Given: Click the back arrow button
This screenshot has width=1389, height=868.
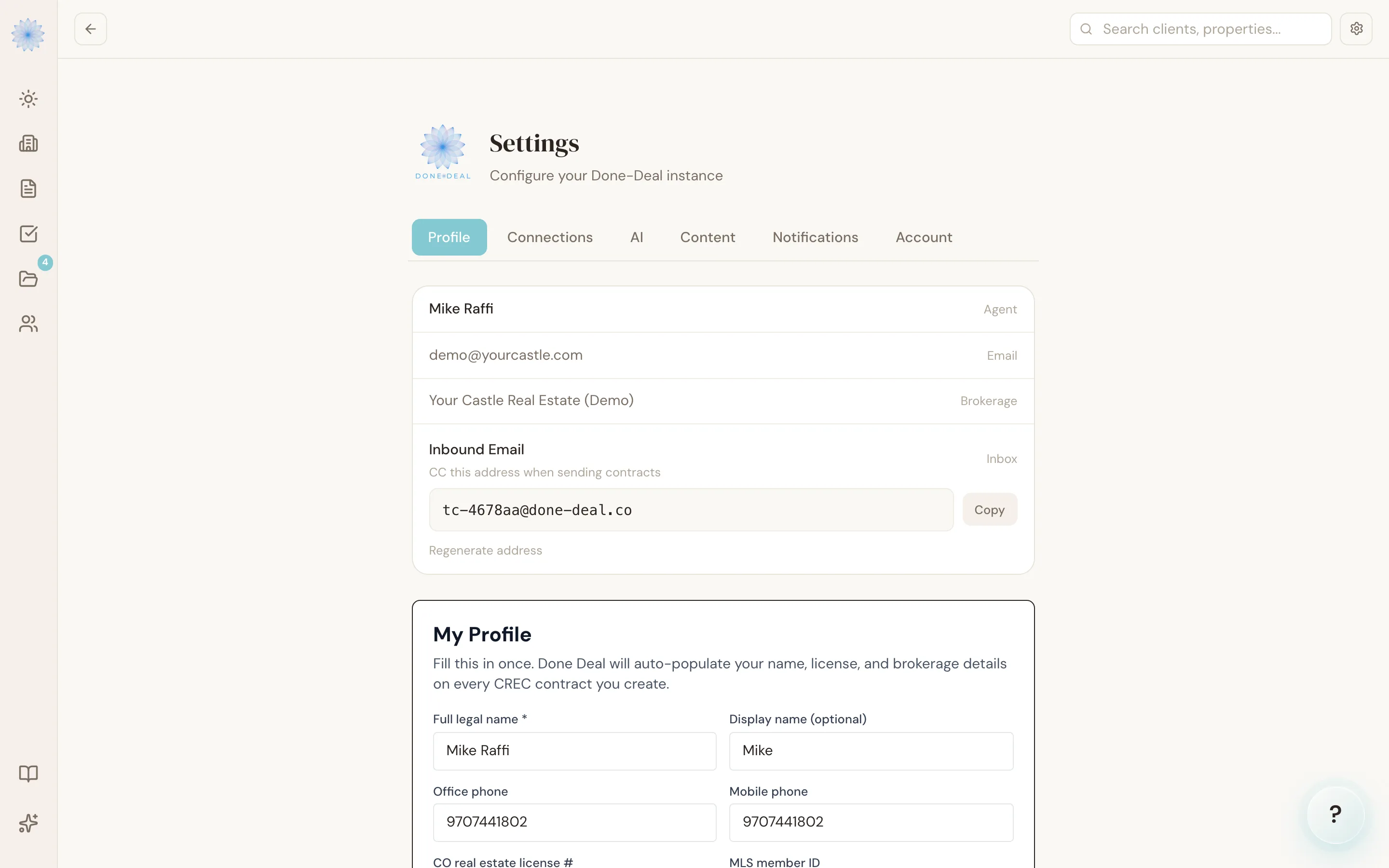Looking at the screenshot, I should tap(91, 29).
